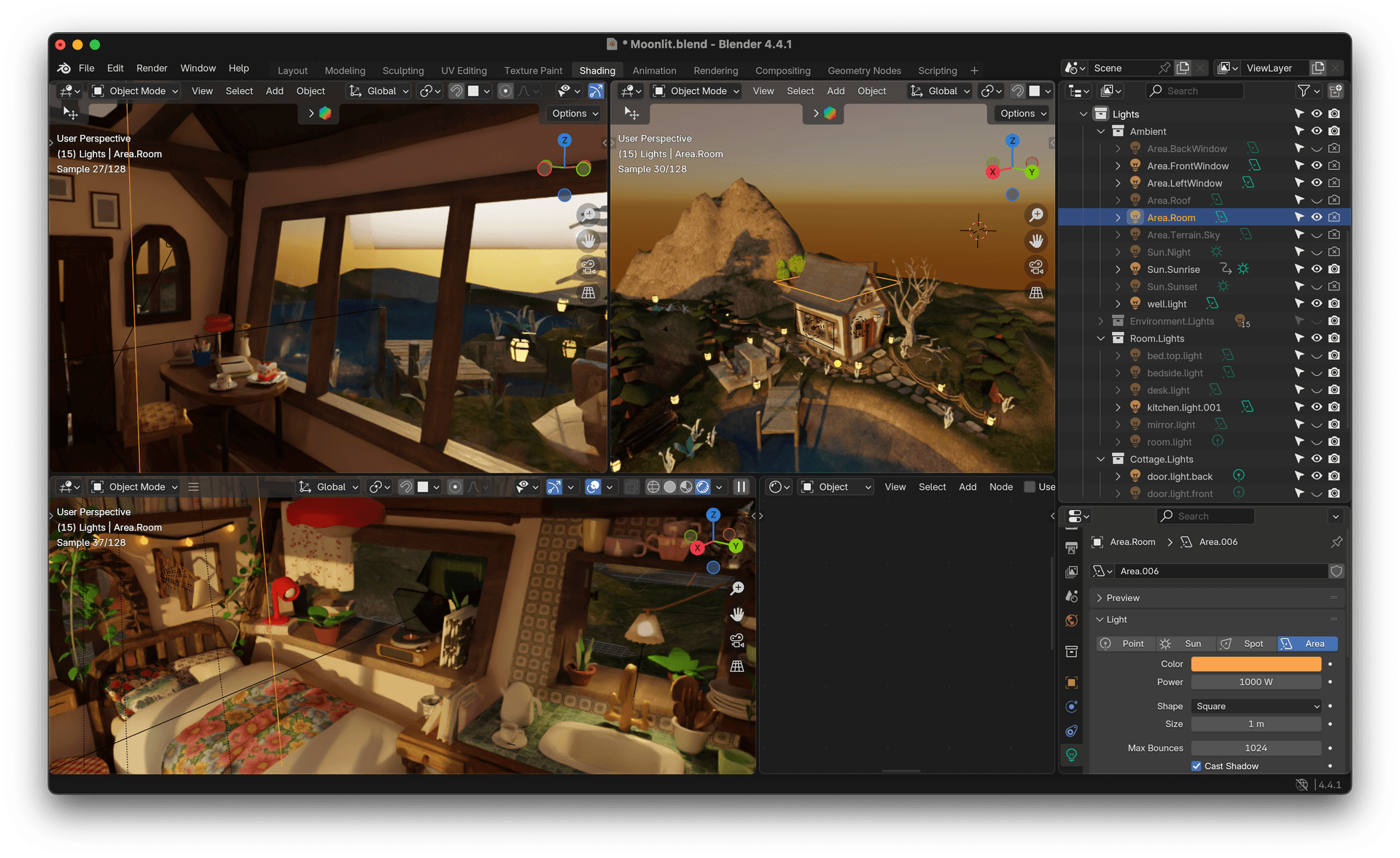Image resolution: width=1400 pixels, height=858 pixels.
Task: Expand the Preview panel
Action: point(1123,598)
